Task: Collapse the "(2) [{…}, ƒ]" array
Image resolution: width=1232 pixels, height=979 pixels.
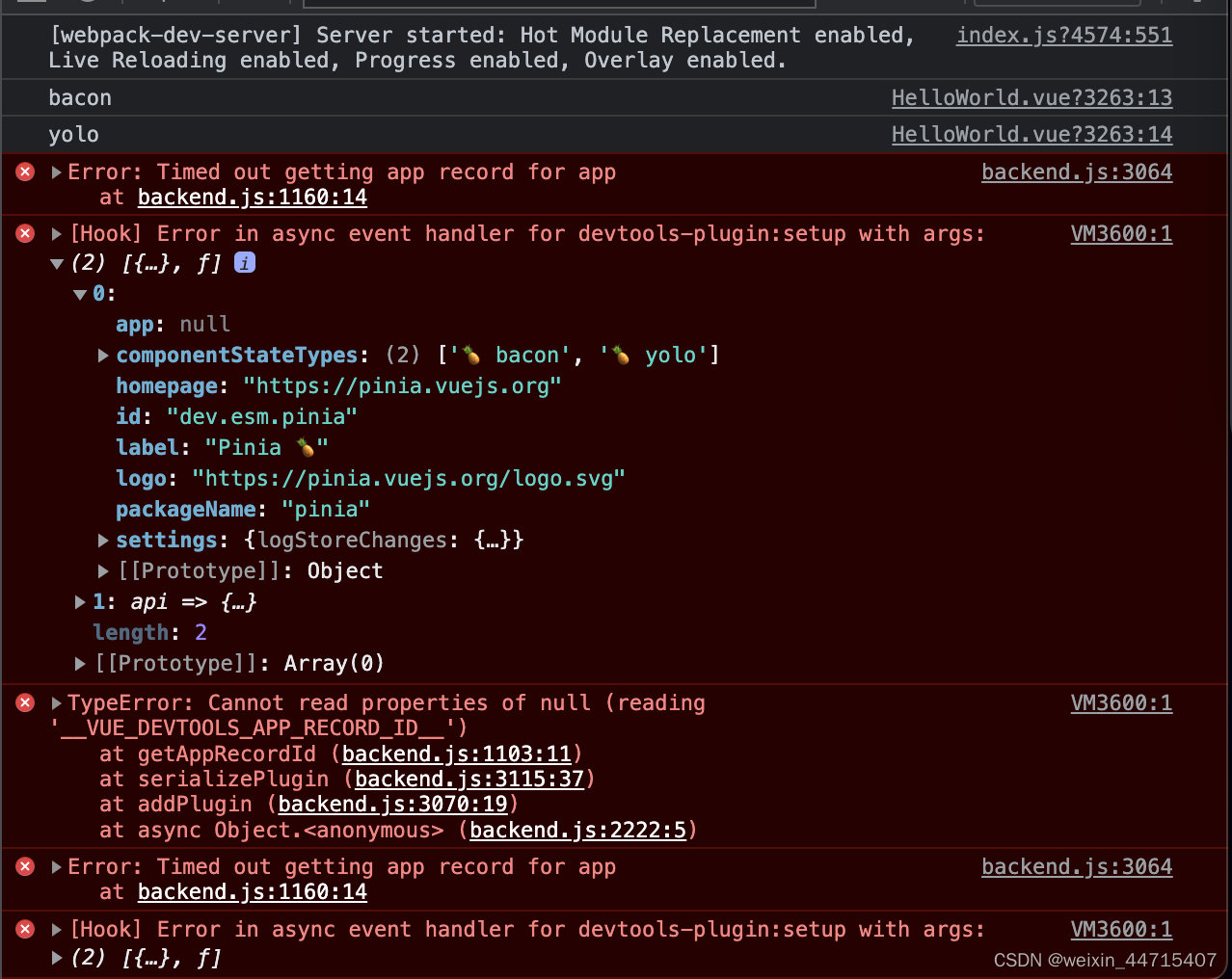Action: click(57, 262)
